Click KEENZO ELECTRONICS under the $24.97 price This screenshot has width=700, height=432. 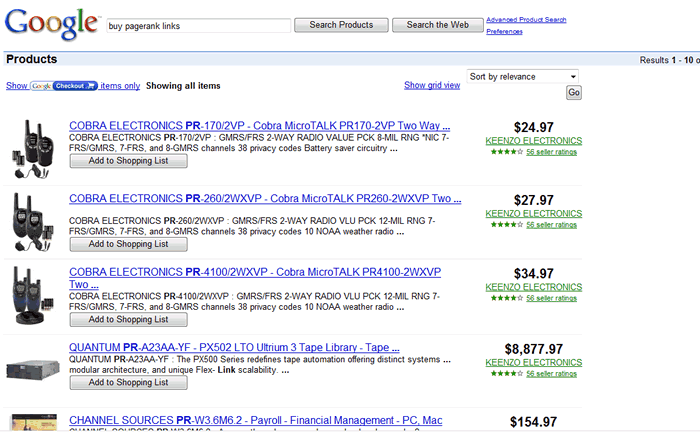coord(533,141)
